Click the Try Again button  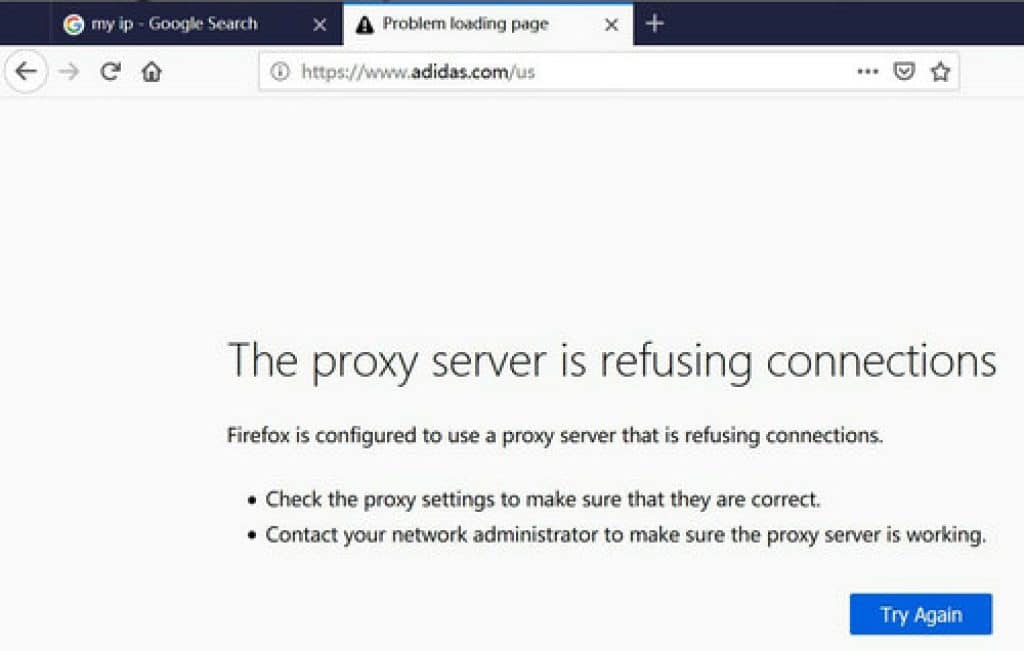pos(921,614)
